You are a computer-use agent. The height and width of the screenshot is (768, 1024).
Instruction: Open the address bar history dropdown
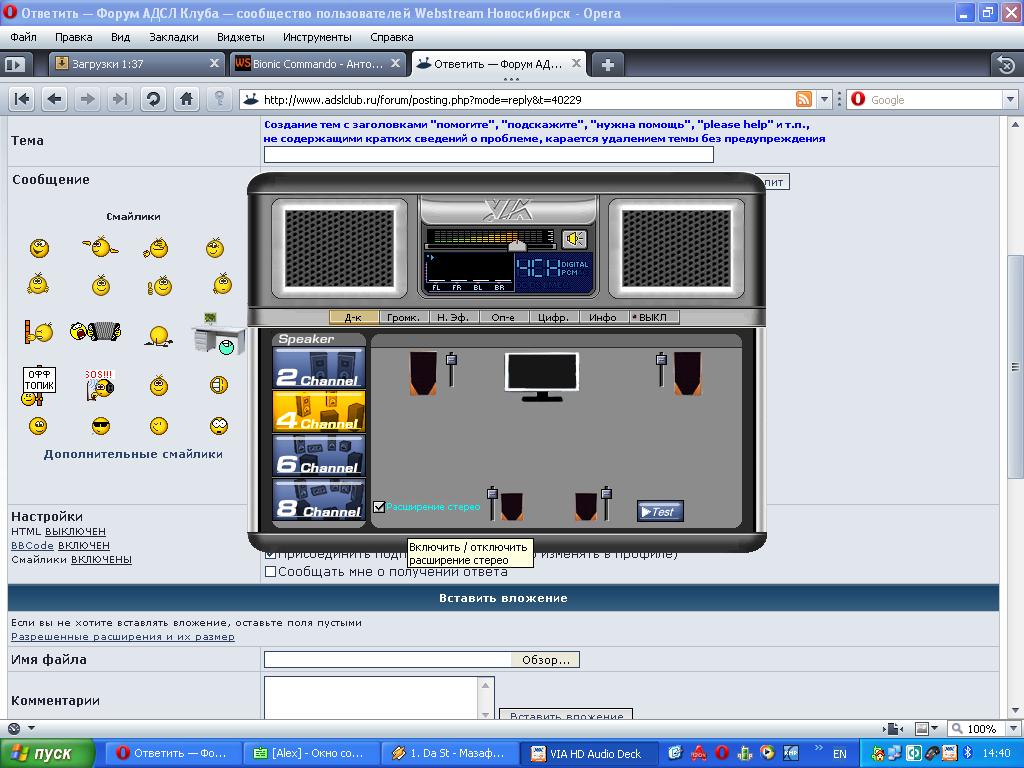coord(824,99)
